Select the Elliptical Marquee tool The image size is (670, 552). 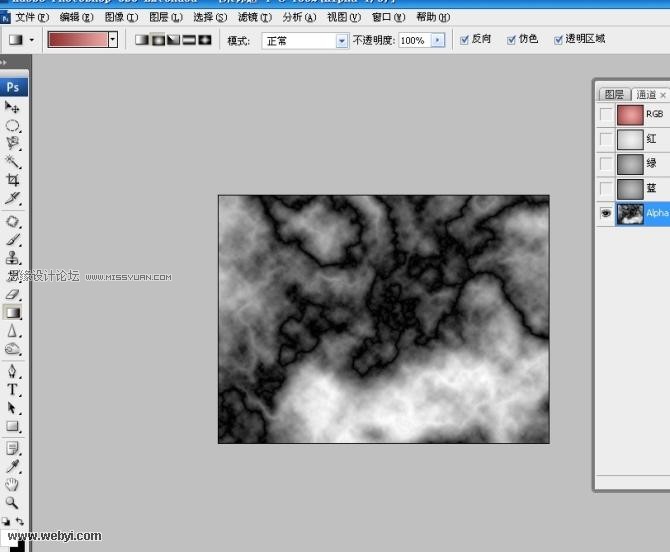(x=12, y=126)
